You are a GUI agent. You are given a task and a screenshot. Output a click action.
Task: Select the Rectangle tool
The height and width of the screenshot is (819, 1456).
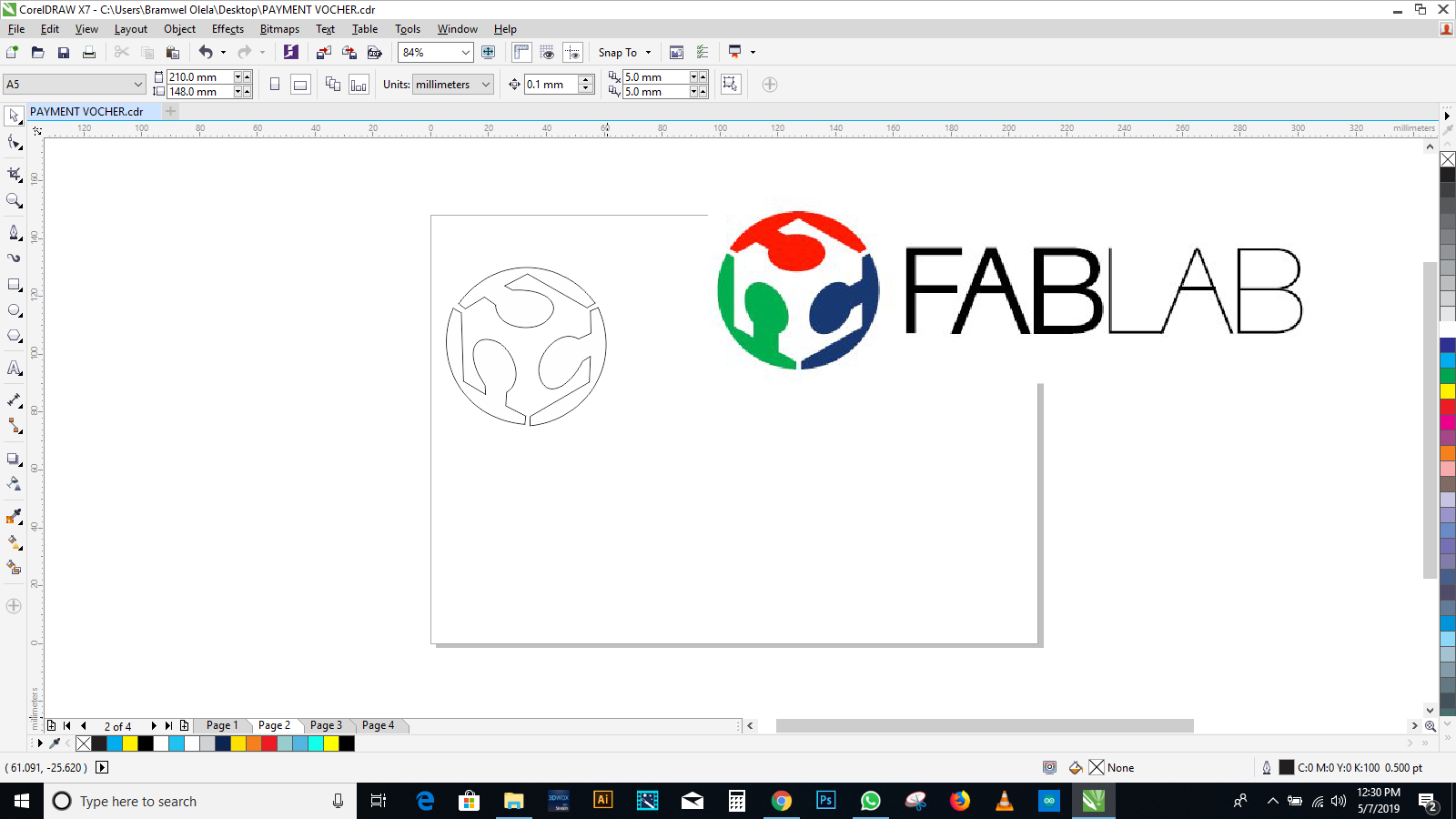[x=14, y=285]
